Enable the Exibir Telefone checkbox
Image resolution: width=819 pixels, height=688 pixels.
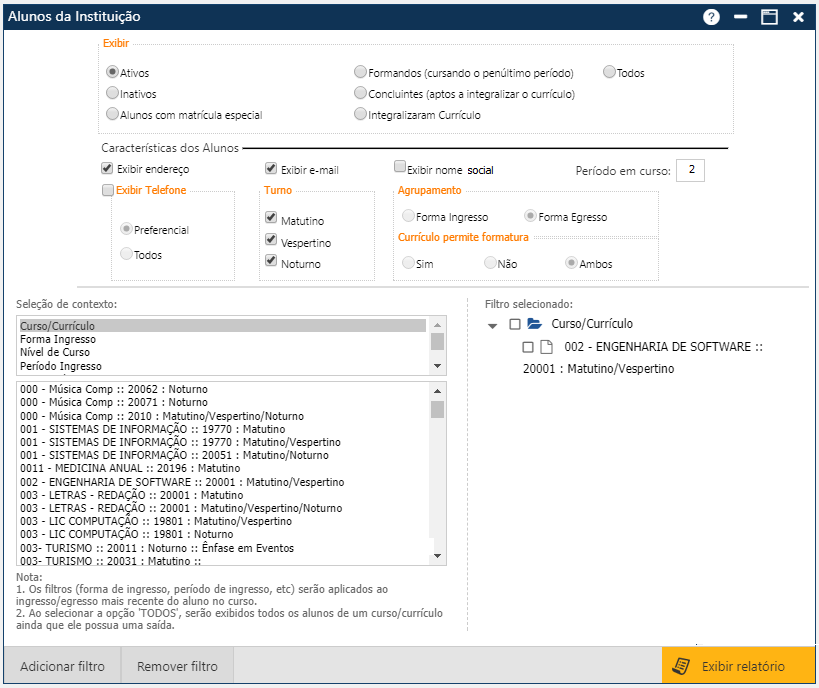(108, 190)
